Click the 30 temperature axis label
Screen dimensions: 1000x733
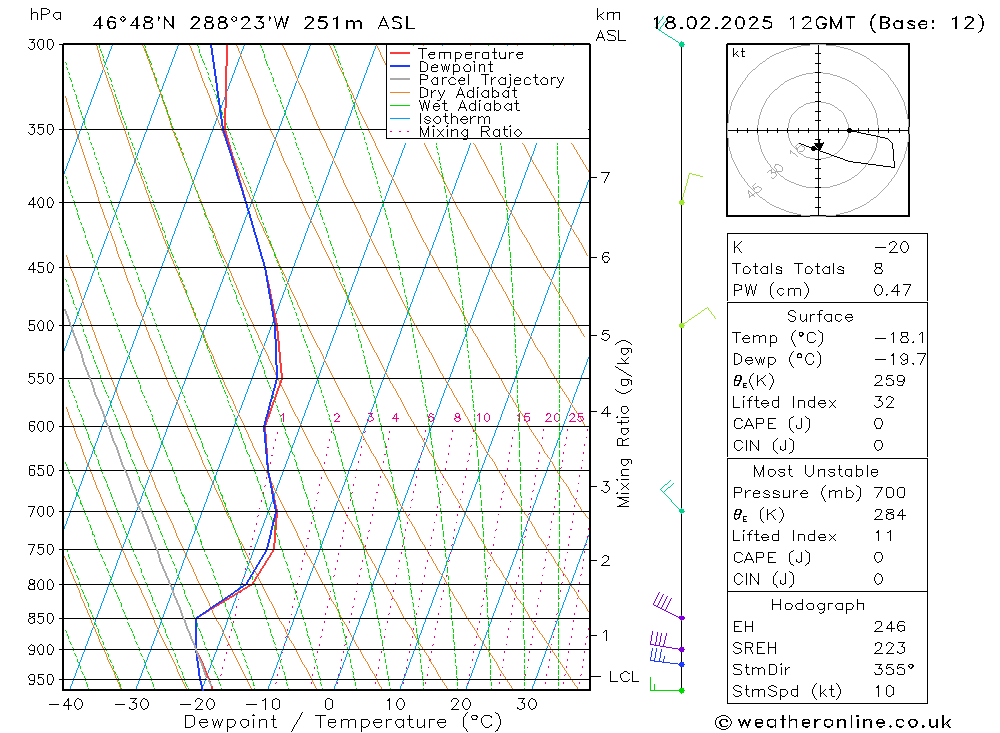pos(527,704)
